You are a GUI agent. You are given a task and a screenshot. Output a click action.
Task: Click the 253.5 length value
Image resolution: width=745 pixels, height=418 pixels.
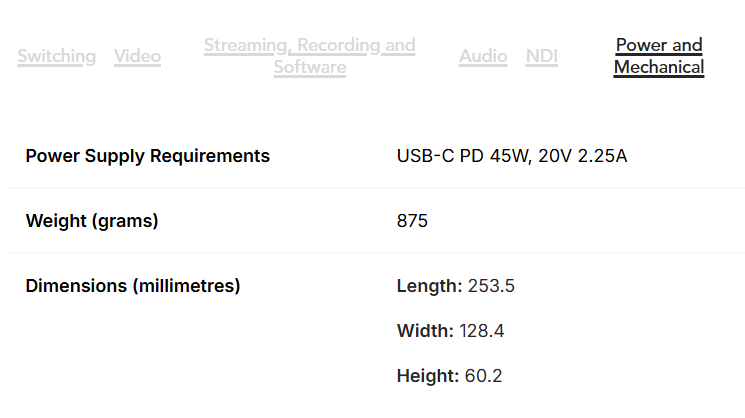491,286
